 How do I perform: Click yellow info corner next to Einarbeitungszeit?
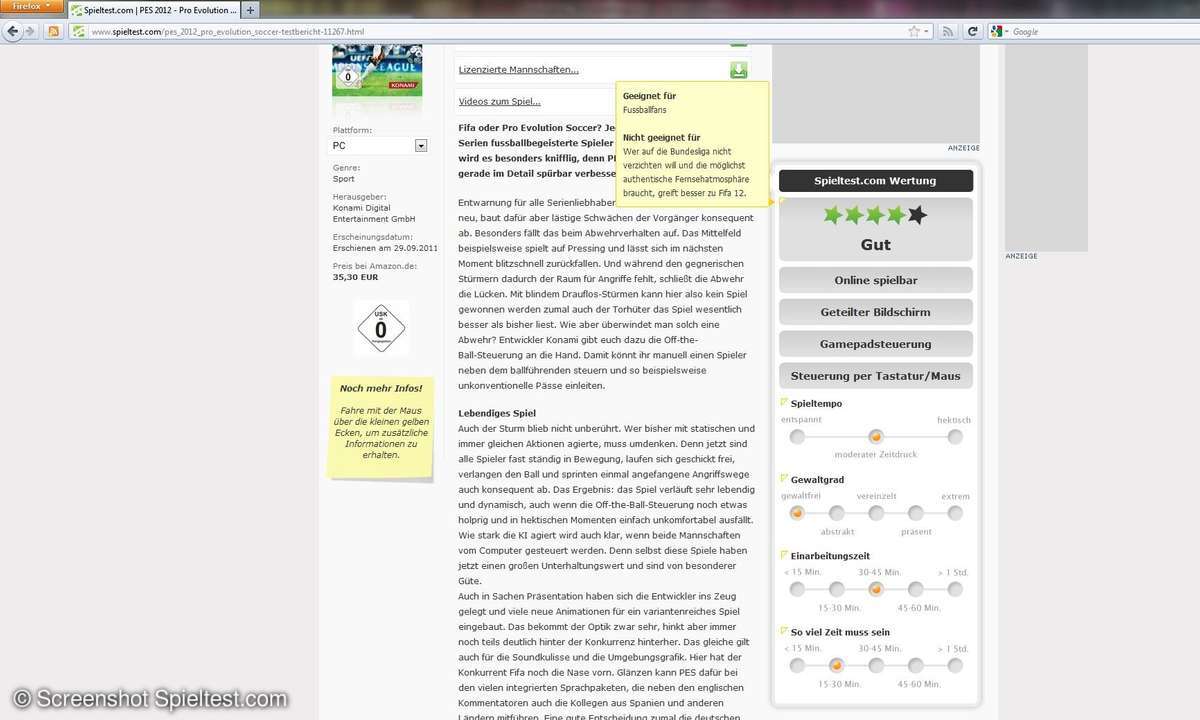point(784,554)
